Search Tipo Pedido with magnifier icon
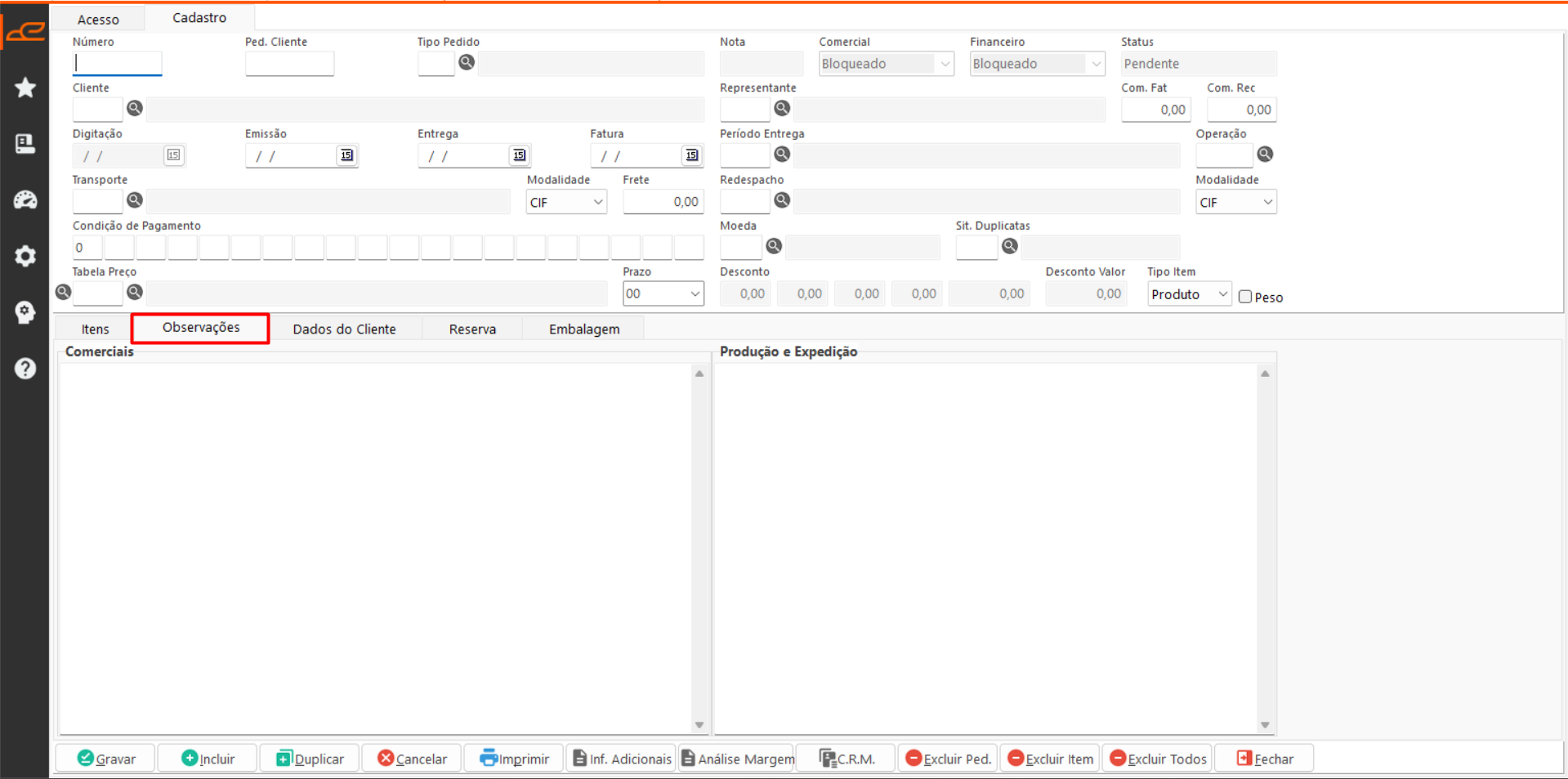This screenshot has height=779, width=1568. [x=467, y=62]
